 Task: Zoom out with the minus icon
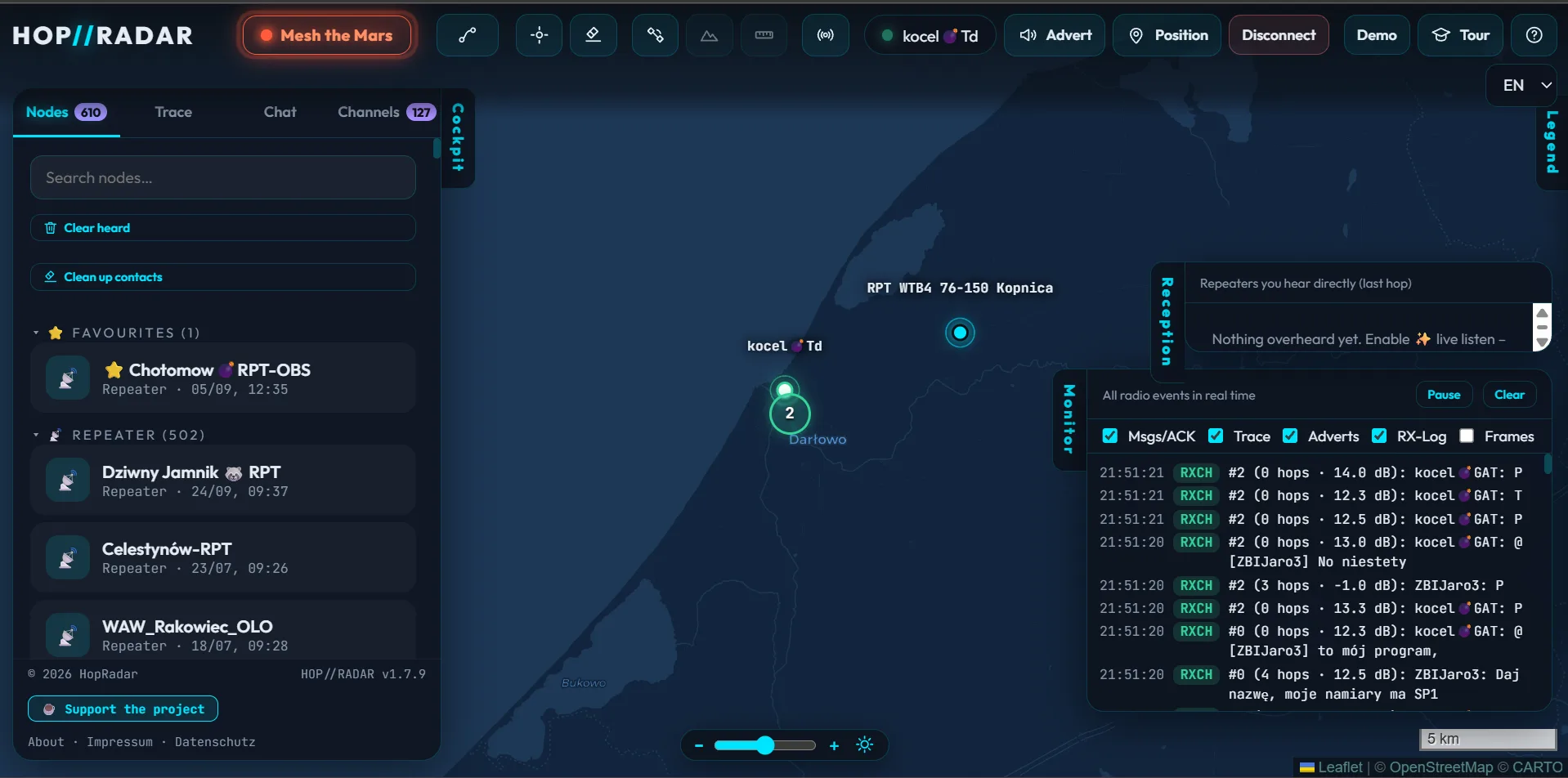pos(699,745)
